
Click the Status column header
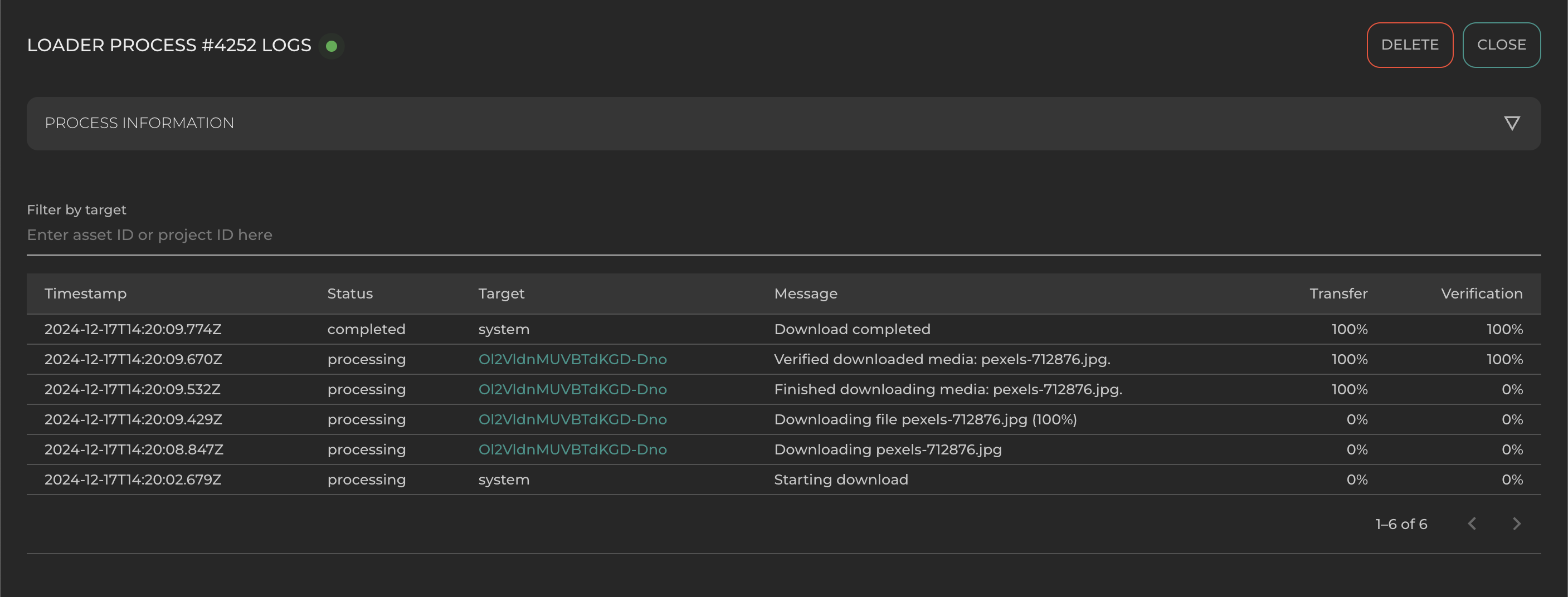pos(349,293)
